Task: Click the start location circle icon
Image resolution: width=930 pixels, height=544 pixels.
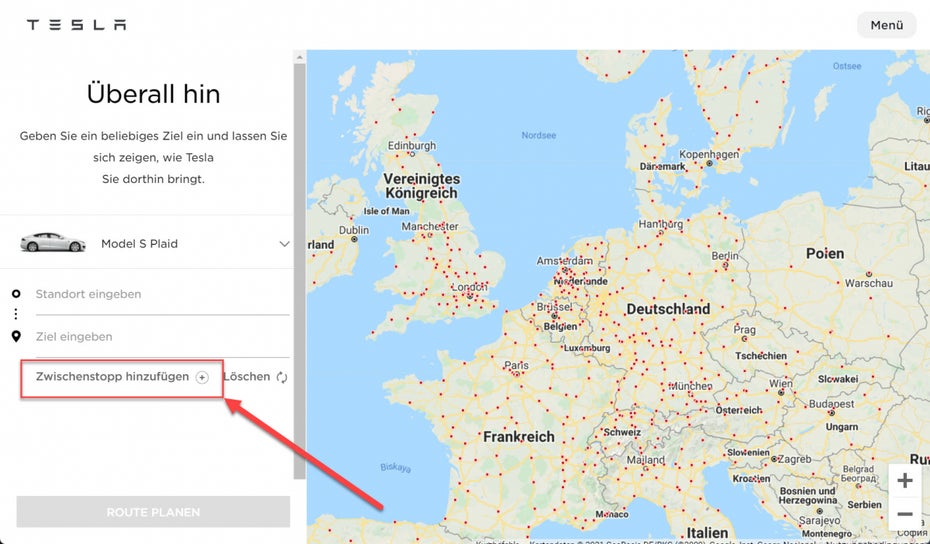Action: pyautogui.click(x=16, y=294)
